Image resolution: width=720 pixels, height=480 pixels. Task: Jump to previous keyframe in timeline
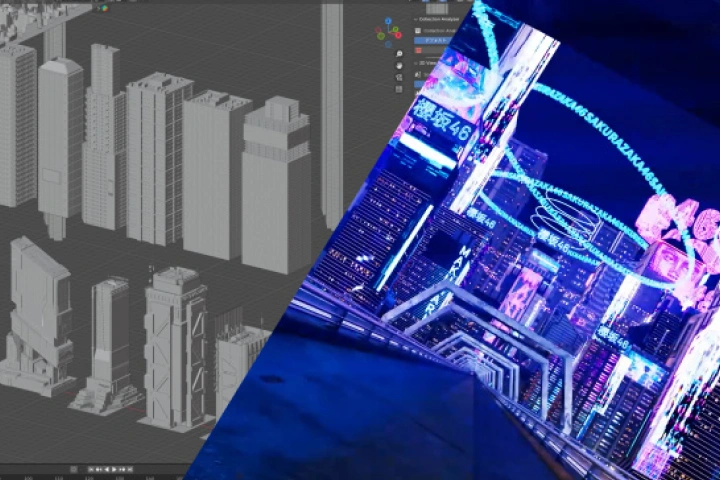point(99,469)
